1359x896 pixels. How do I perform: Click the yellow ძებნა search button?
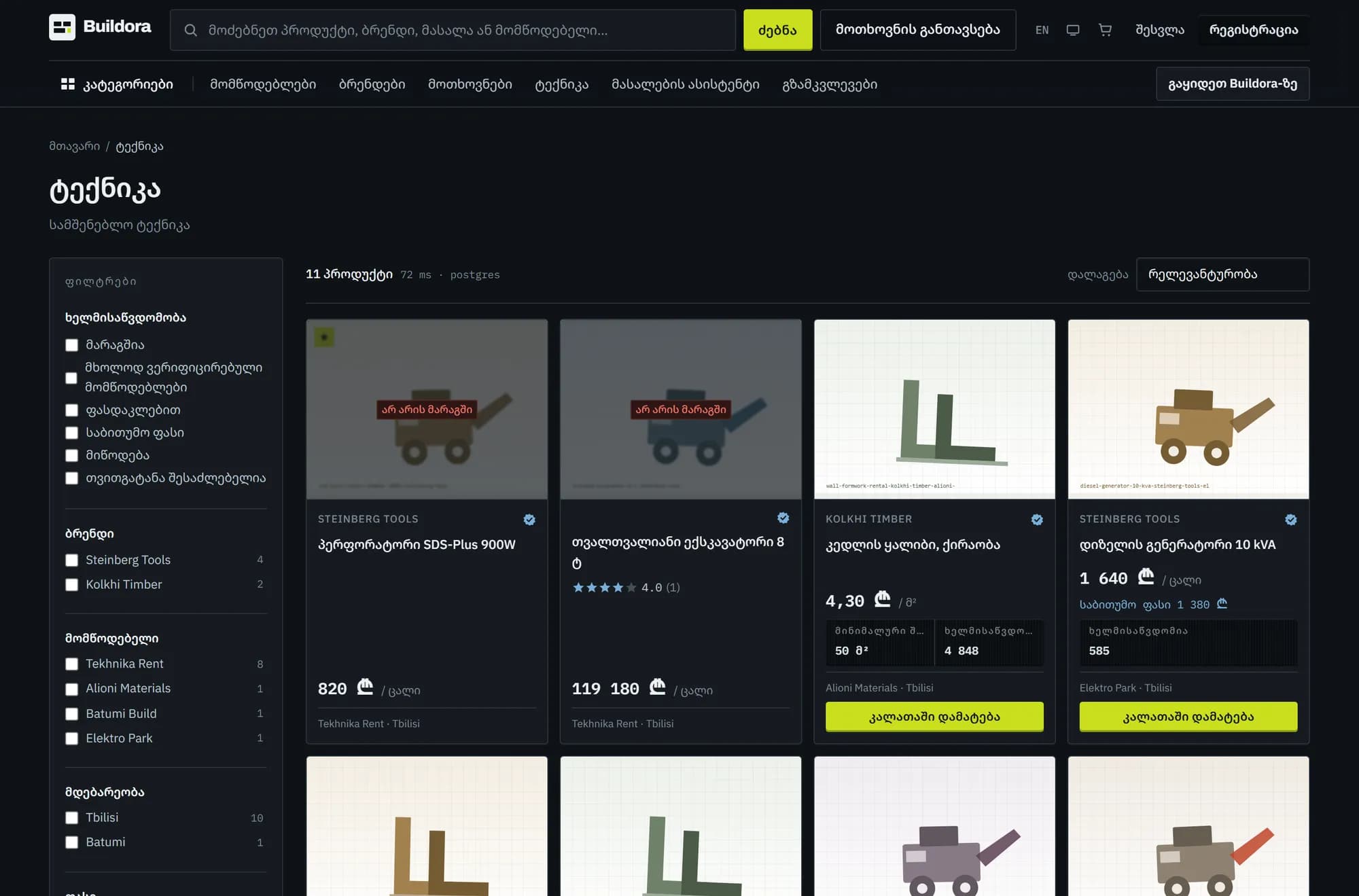pyautogui.click(x=777, y=30)
